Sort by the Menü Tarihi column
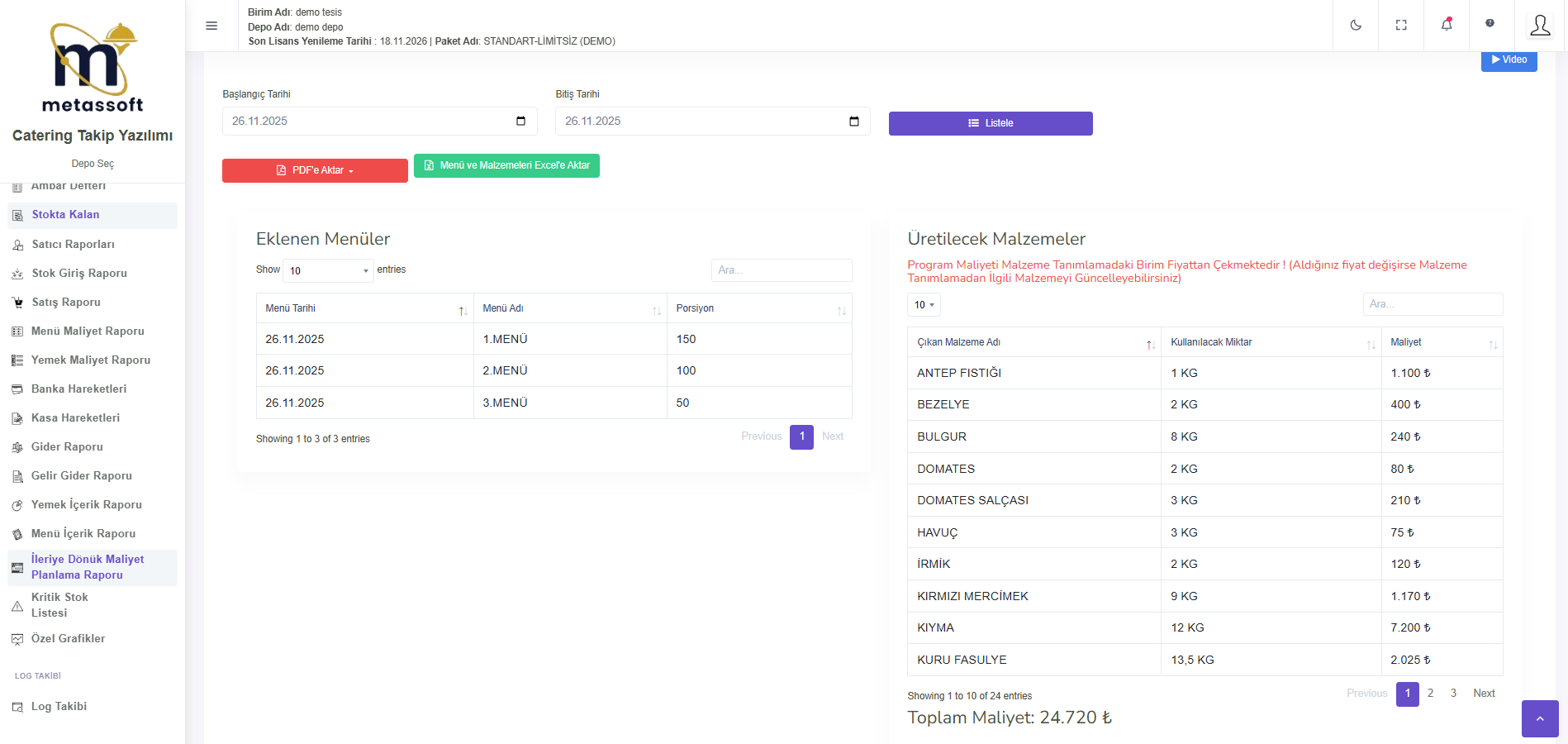 coord(364,308)
